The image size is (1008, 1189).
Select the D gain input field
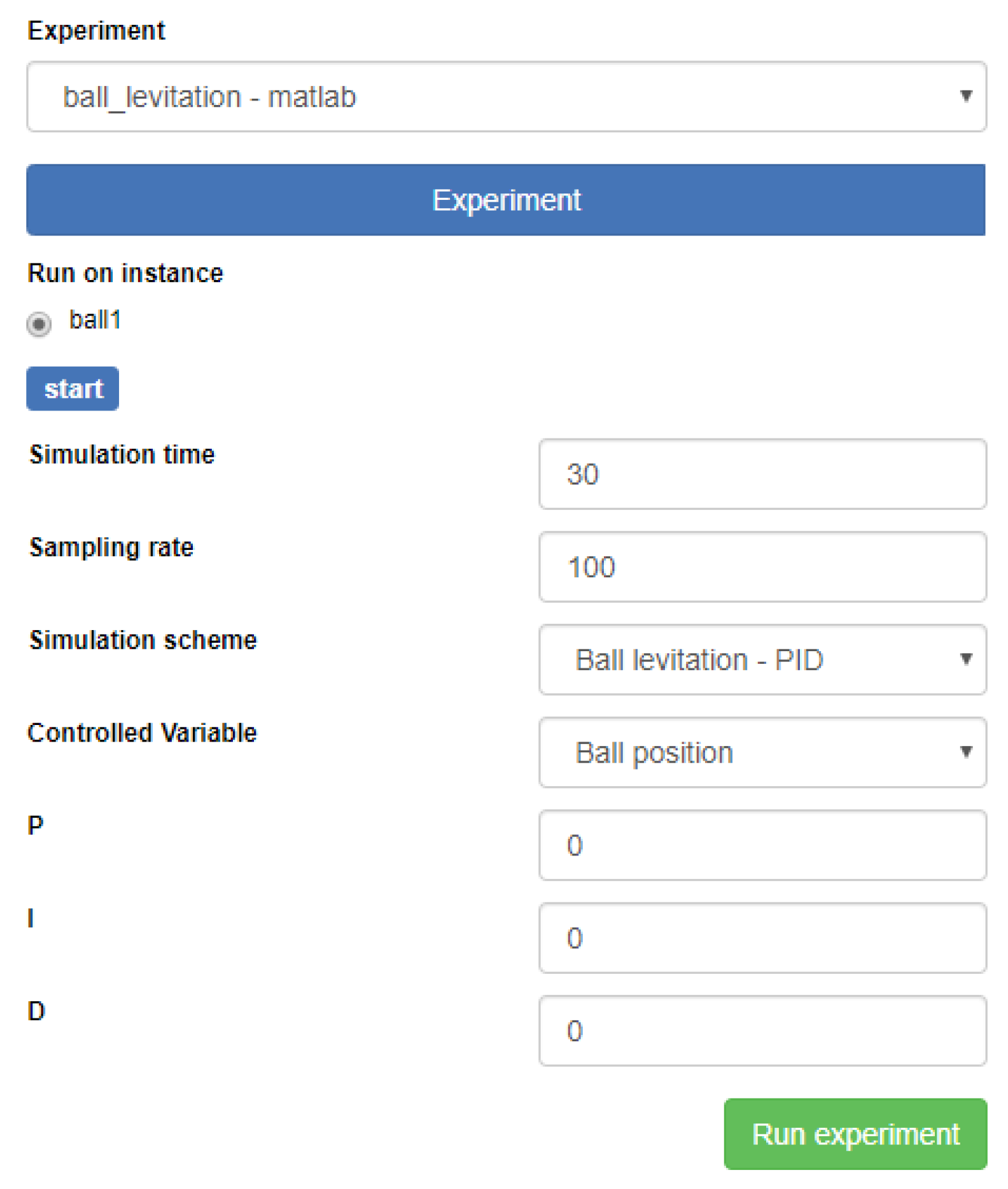click(762, 1031)
